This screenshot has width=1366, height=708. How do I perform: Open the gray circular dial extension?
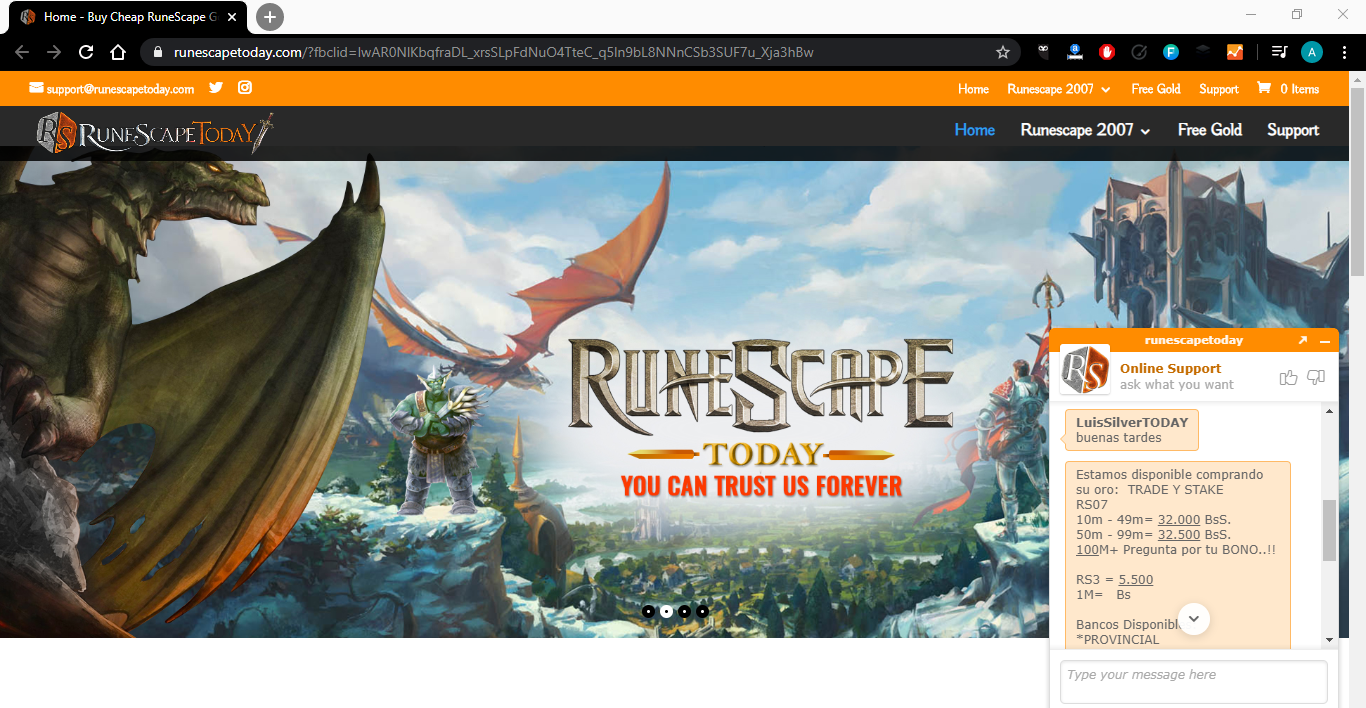pyautogui.click(x=1139, y=52)
